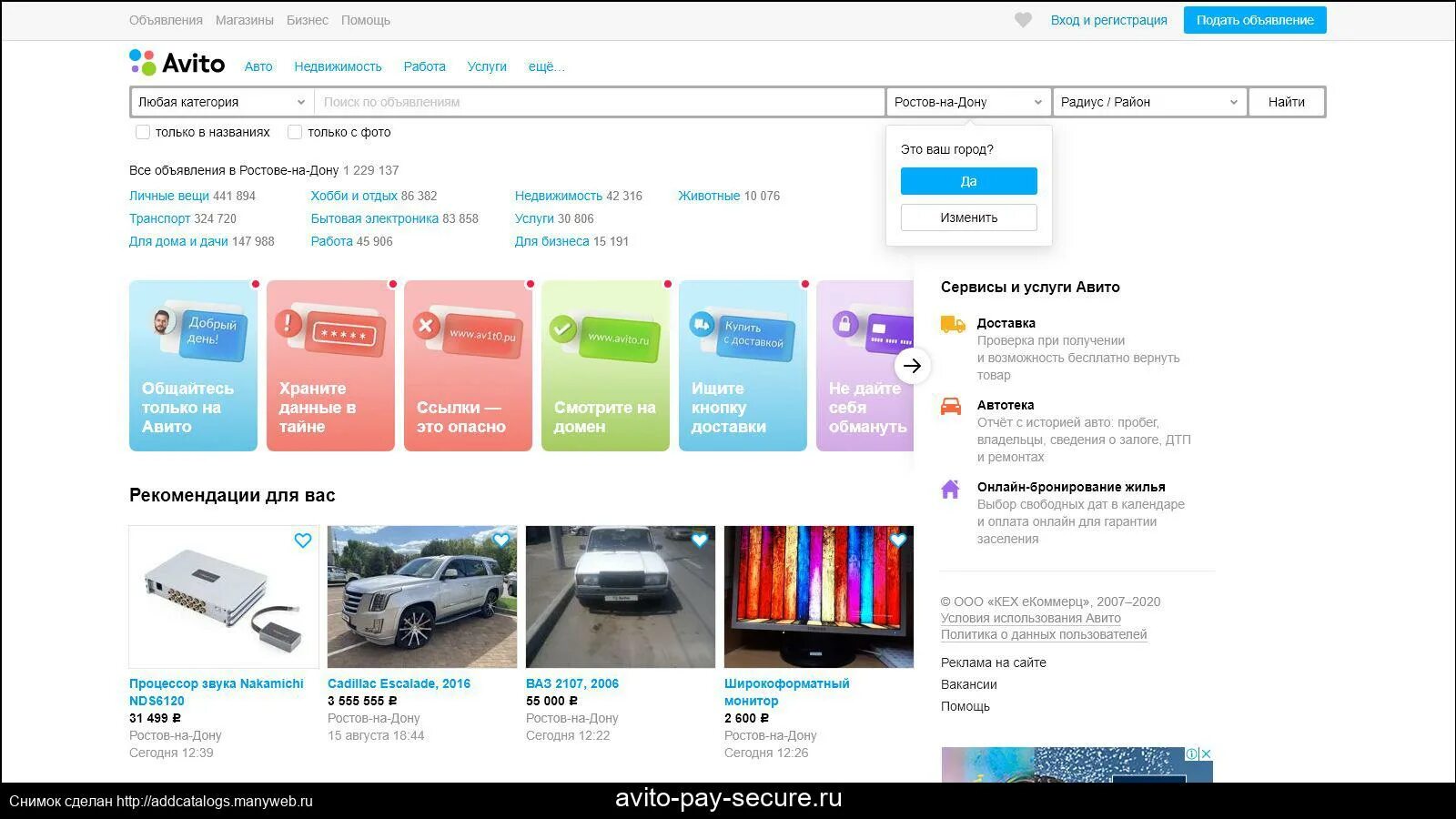1456x819 pixels.
Task: Open 'Ищите кнопку доставки' card
Action: [x=743, y=366]
